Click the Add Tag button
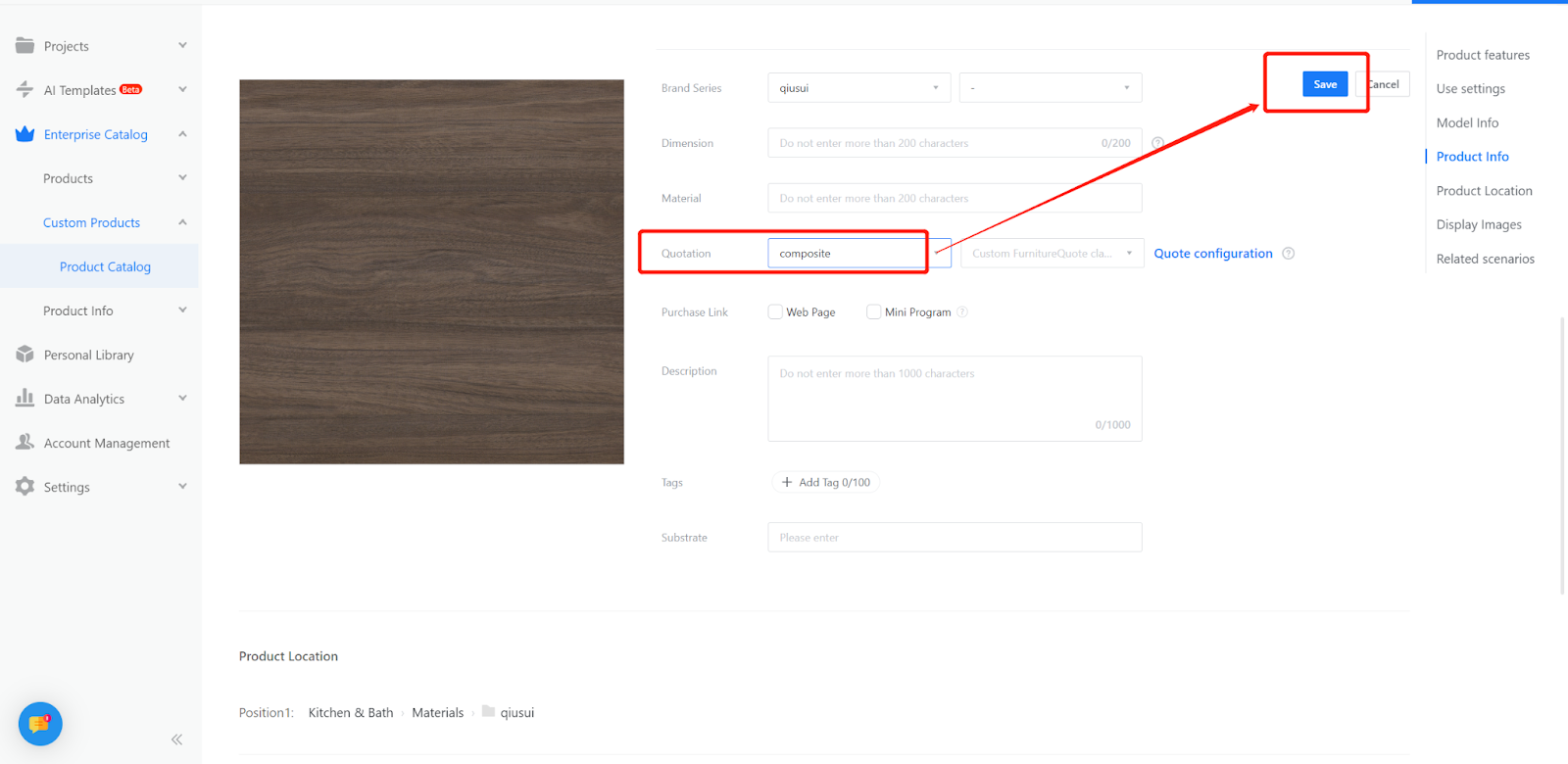Image resolution: width=1568 pixels, height=764 pixels. coord(825,483)
